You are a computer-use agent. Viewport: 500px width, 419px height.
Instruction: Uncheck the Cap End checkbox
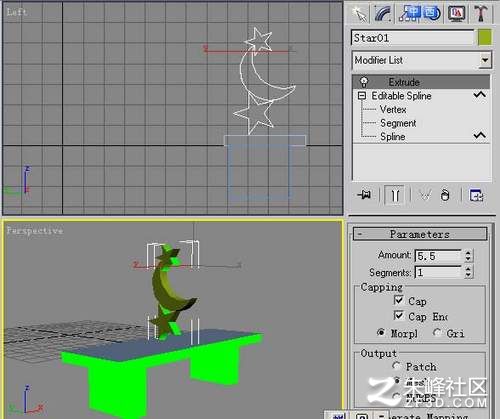pyautogui.click(x=399, y=315)
